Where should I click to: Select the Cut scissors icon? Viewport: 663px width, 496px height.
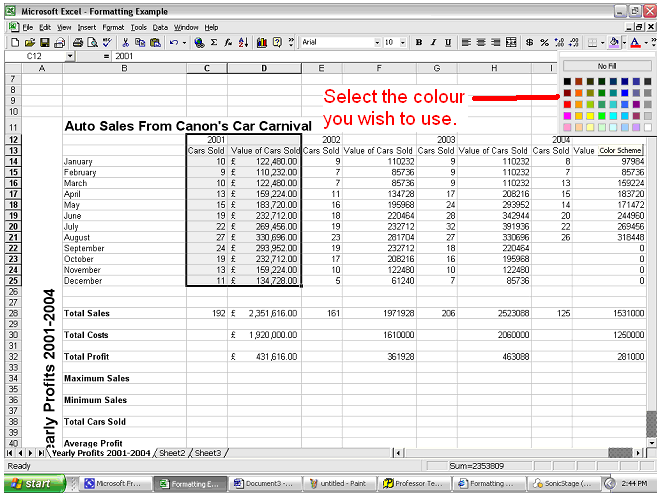point(125,43)
